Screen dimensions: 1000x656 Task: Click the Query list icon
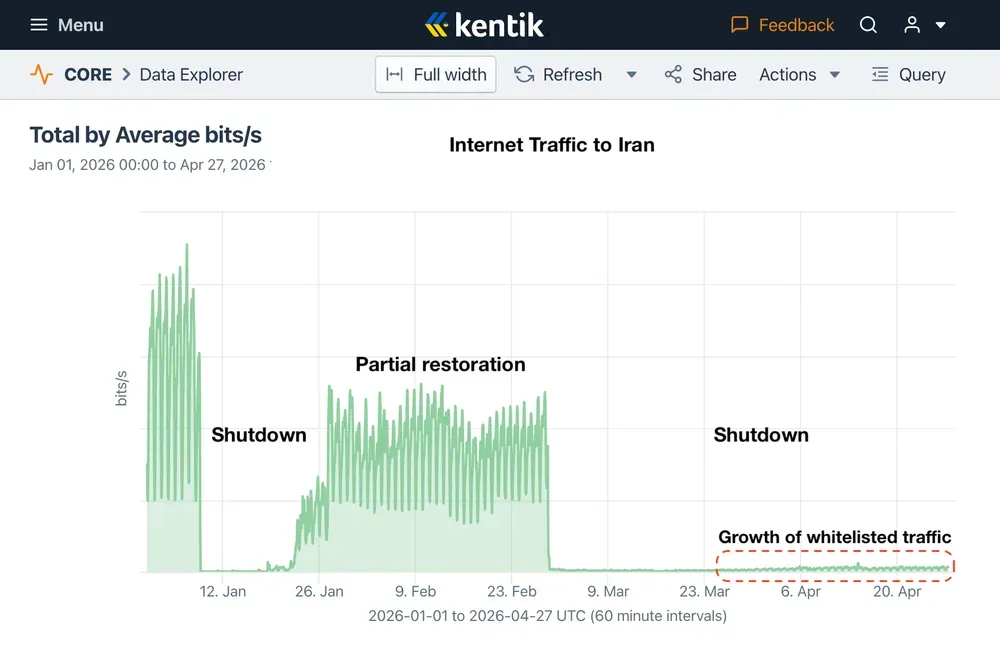coord(880,75)
